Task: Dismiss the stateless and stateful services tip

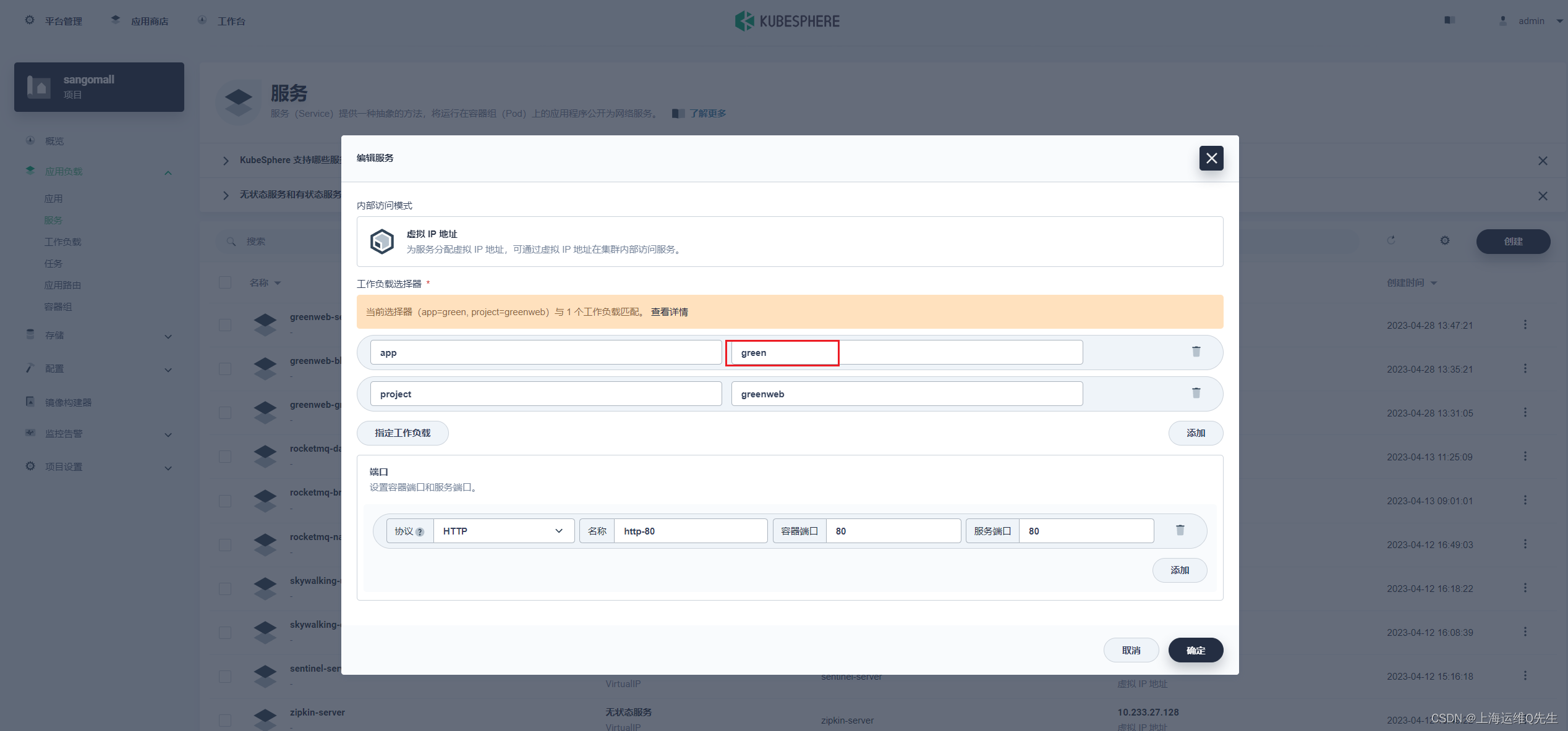Action: pos(1543,196)
